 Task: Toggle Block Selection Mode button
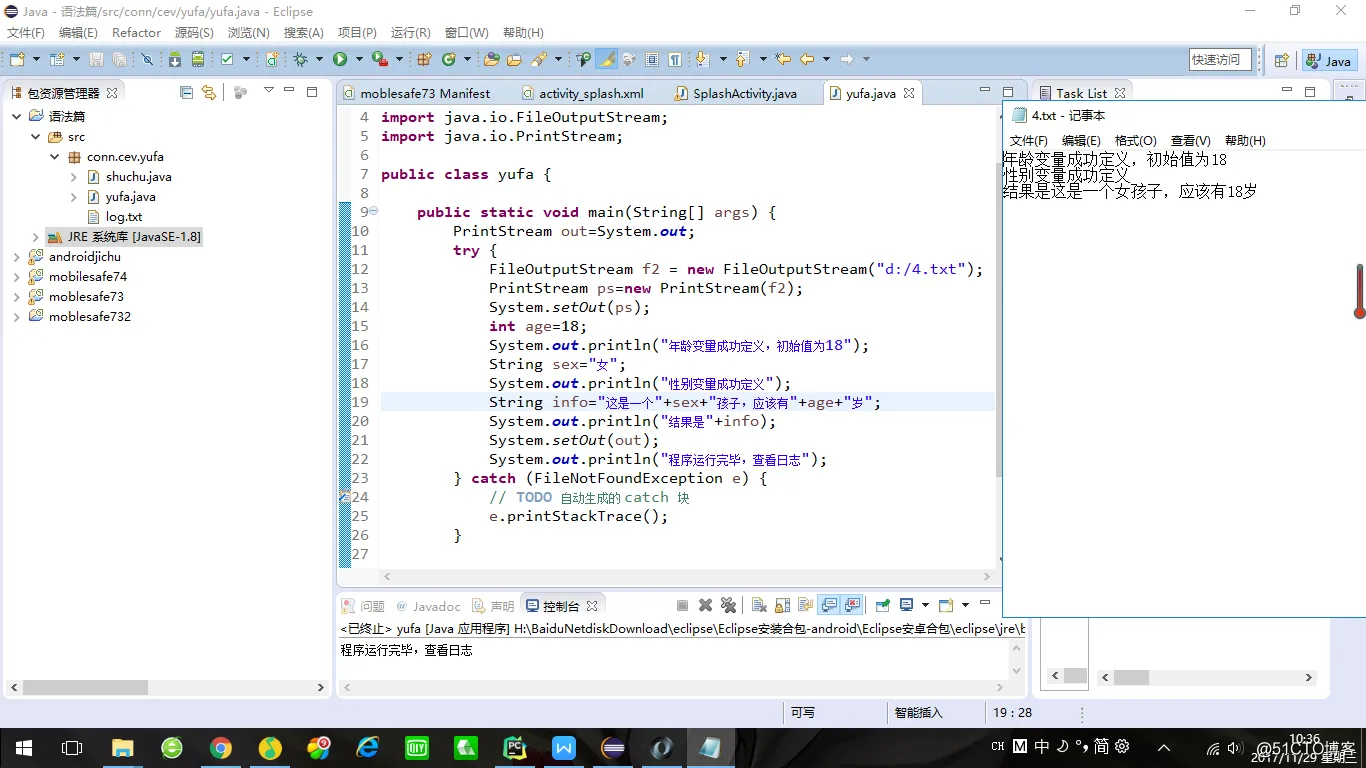point(652,59)
